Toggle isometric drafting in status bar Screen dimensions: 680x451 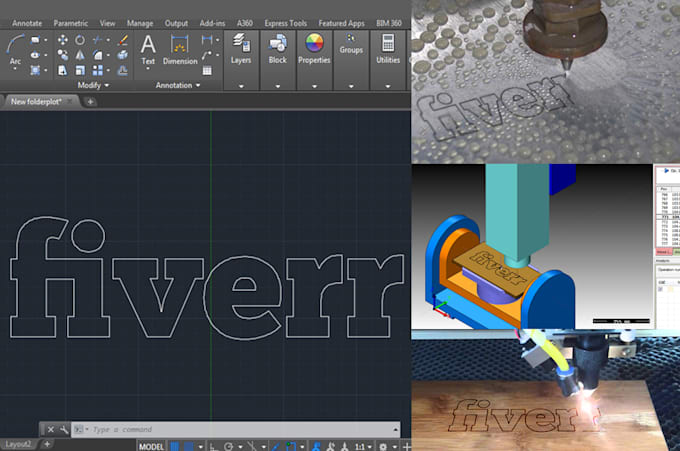252,446
